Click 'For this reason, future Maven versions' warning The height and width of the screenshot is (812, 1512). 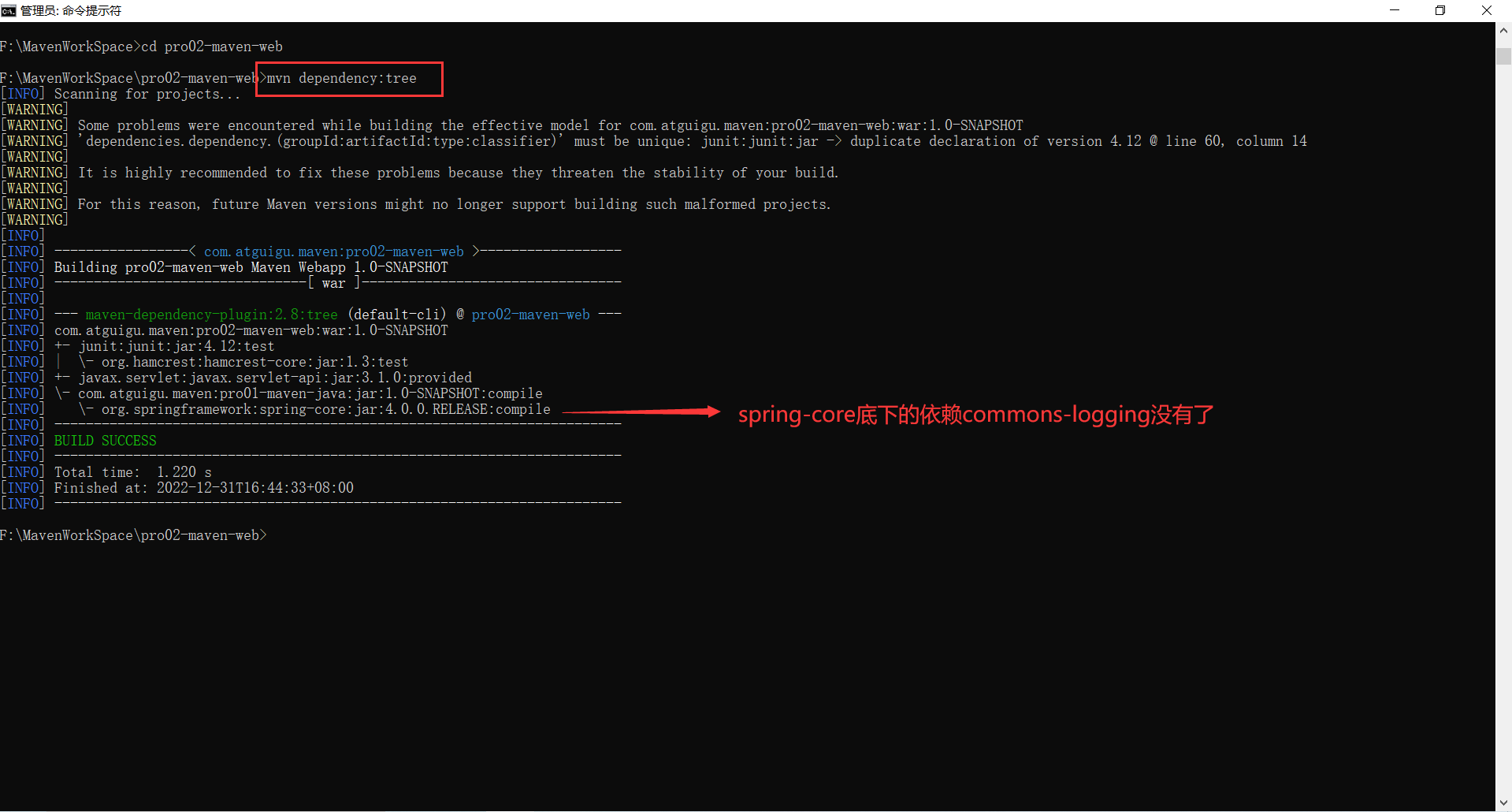tap(454, 204)
